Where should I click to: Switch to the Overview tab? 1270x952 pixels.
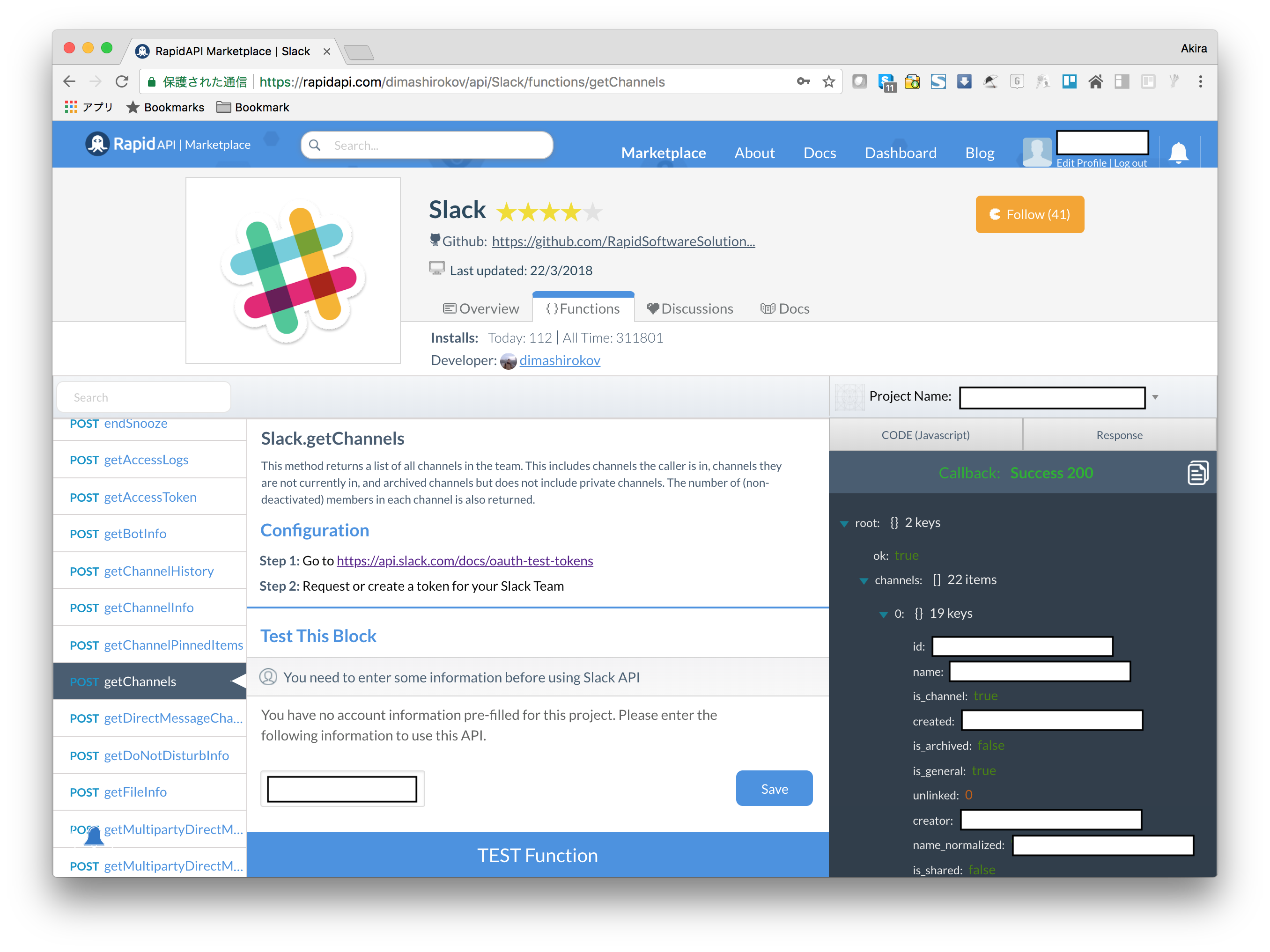click(480, 309)
